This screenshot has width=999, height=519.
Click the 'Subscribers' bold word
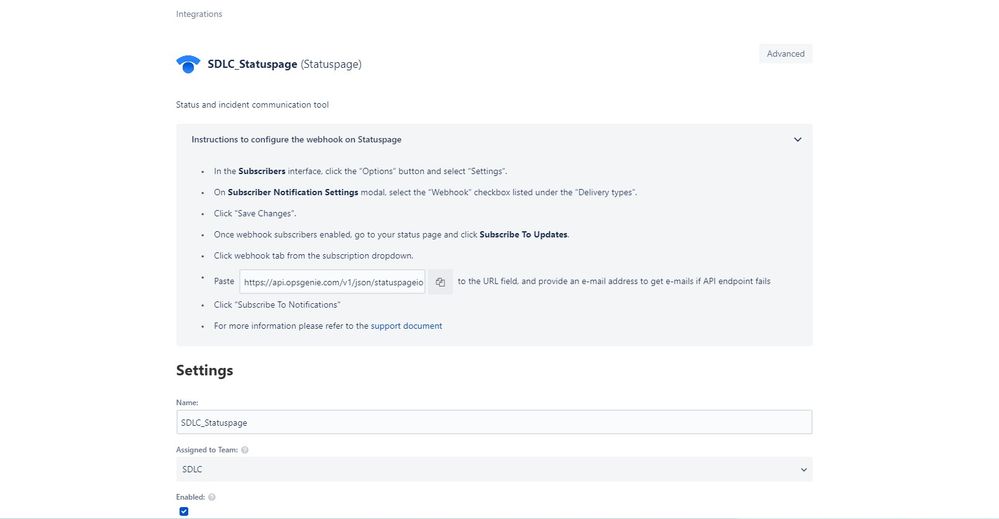coord(262,171)
